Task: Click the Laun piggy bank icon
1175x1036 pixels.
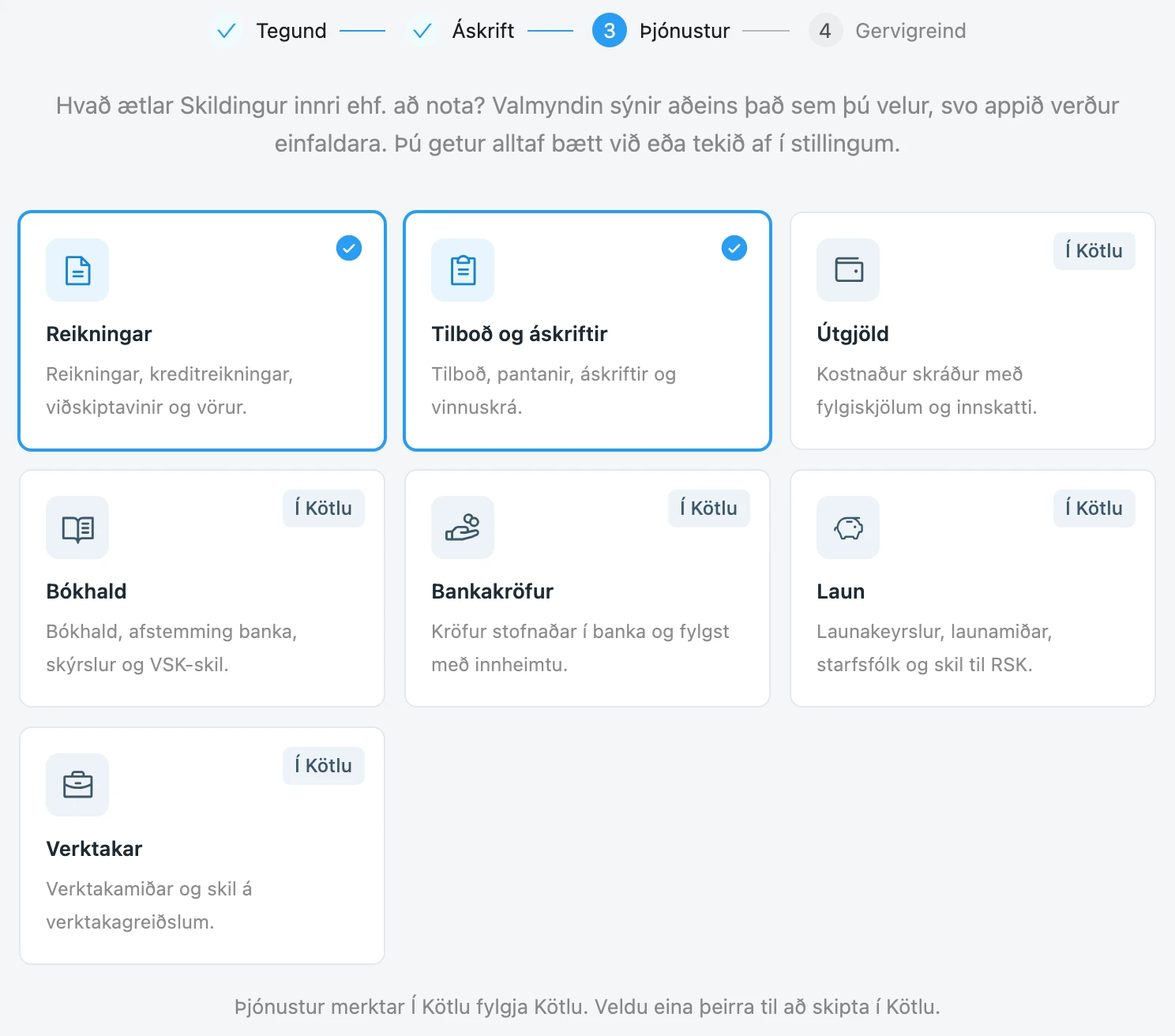Action: tap(848, 527)
